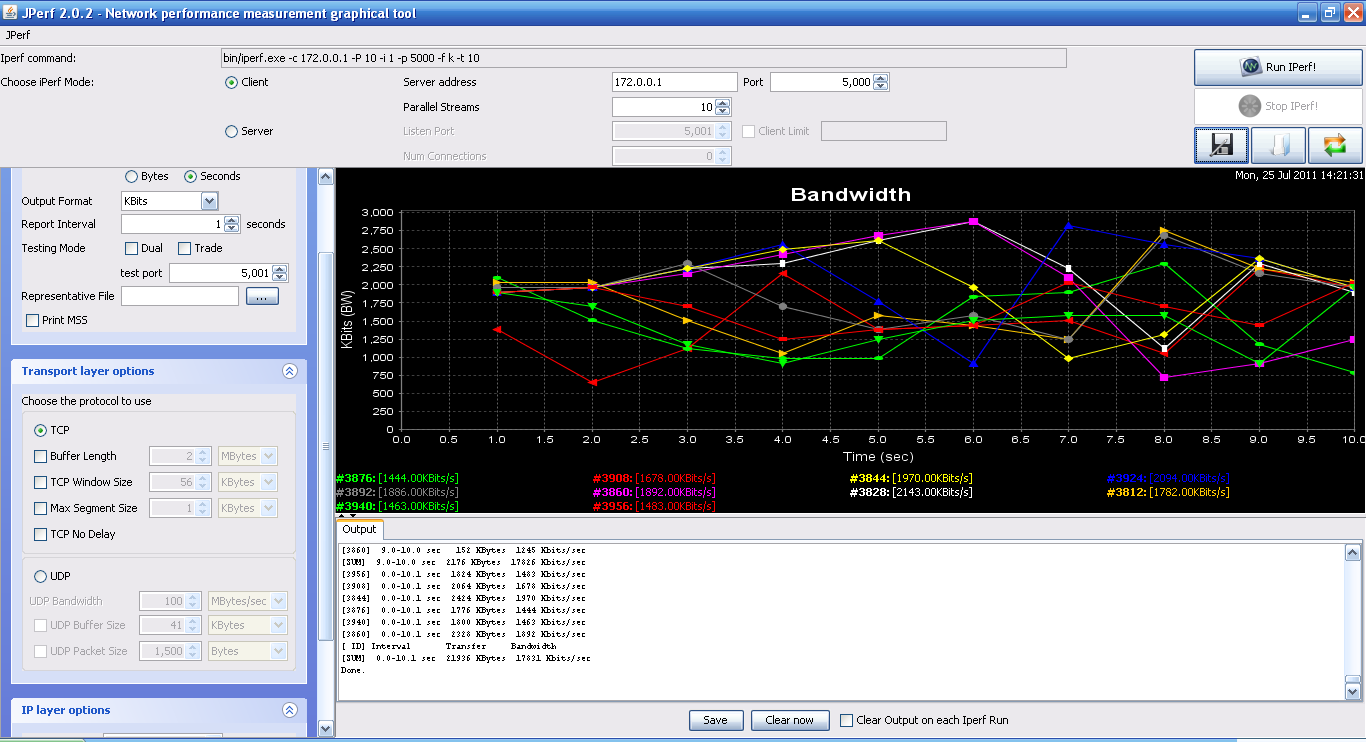This screenshot has width=1366, height=742.
Task: Open the Output Format dropdown
Action: pyautogui.click(x=209, y=201)
